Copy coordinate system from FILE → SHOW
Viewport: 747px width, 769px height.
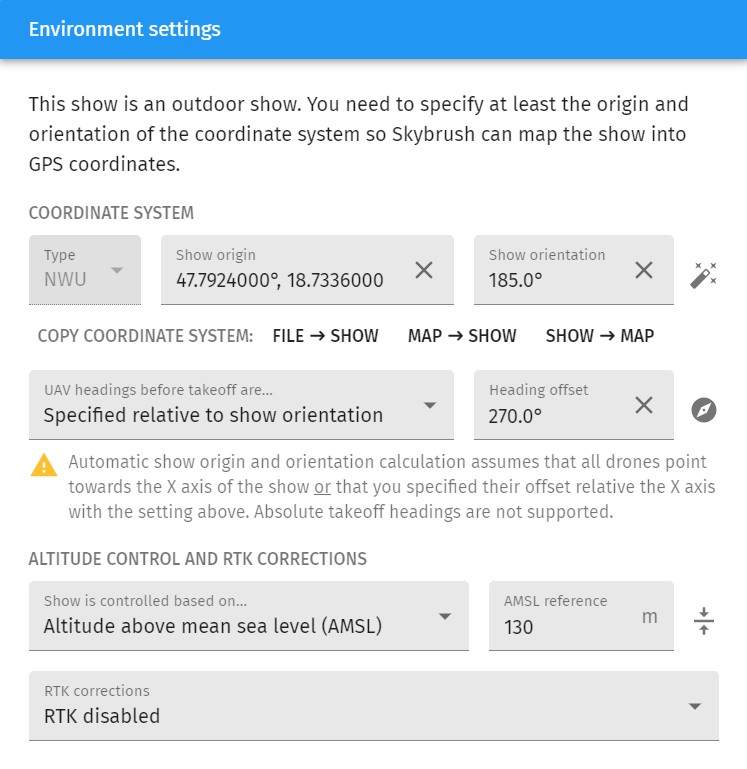pyautogui.click(x=325, y=336)
